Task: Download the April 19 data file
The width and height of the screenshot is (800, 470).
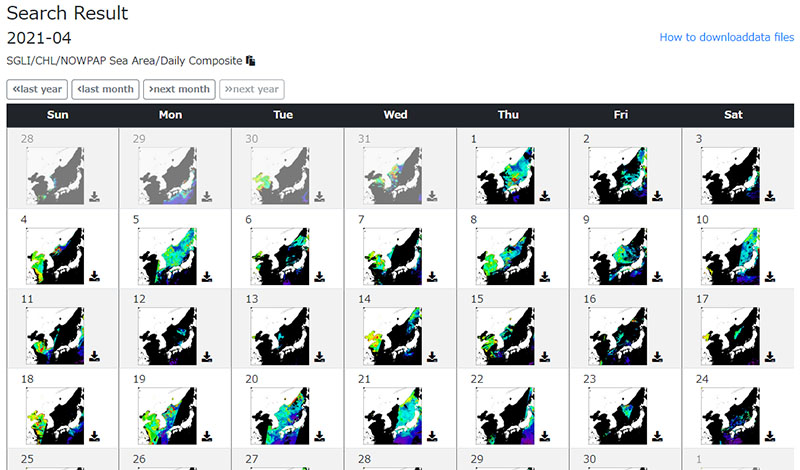Action: [x=207, y=436]
